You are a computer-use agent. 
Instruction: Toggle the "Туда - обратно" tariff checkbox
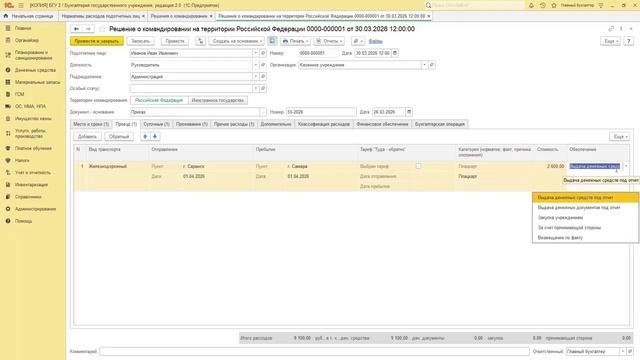pyautogui.click(x=418, y=166)
